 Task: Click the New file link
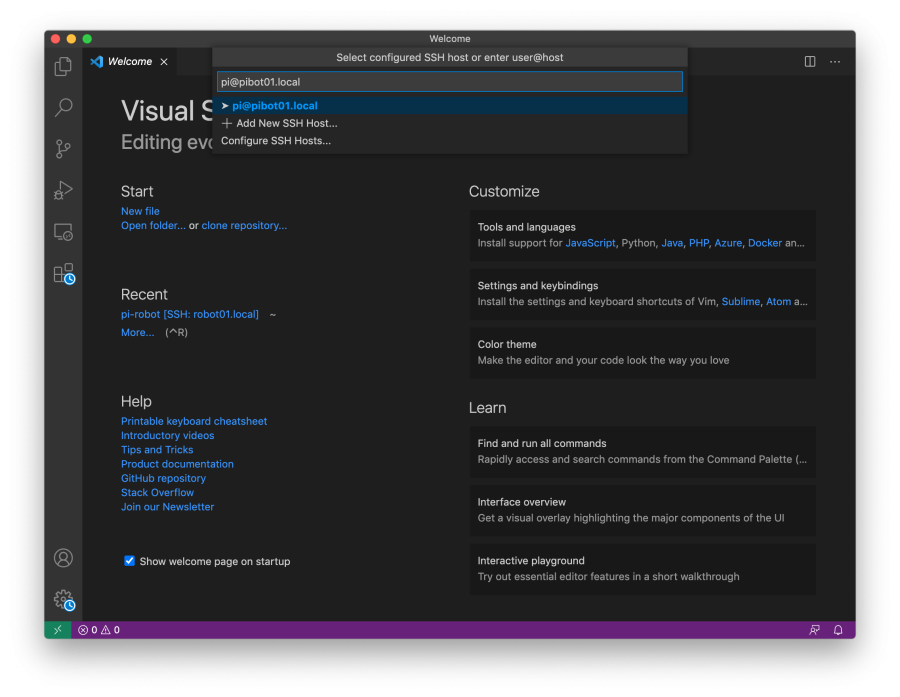(140, 211)
